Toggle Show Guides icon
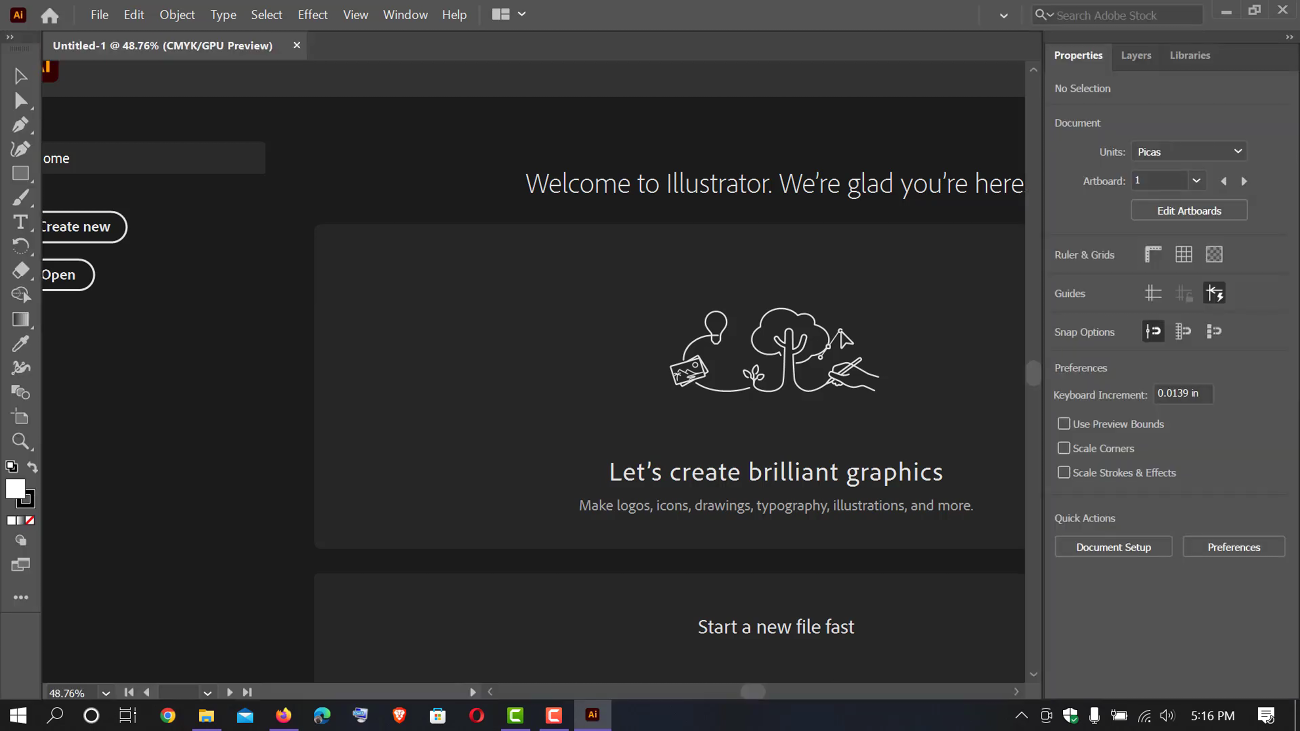Viewport: 1300px width, 731px height. tap(1153, 294)
